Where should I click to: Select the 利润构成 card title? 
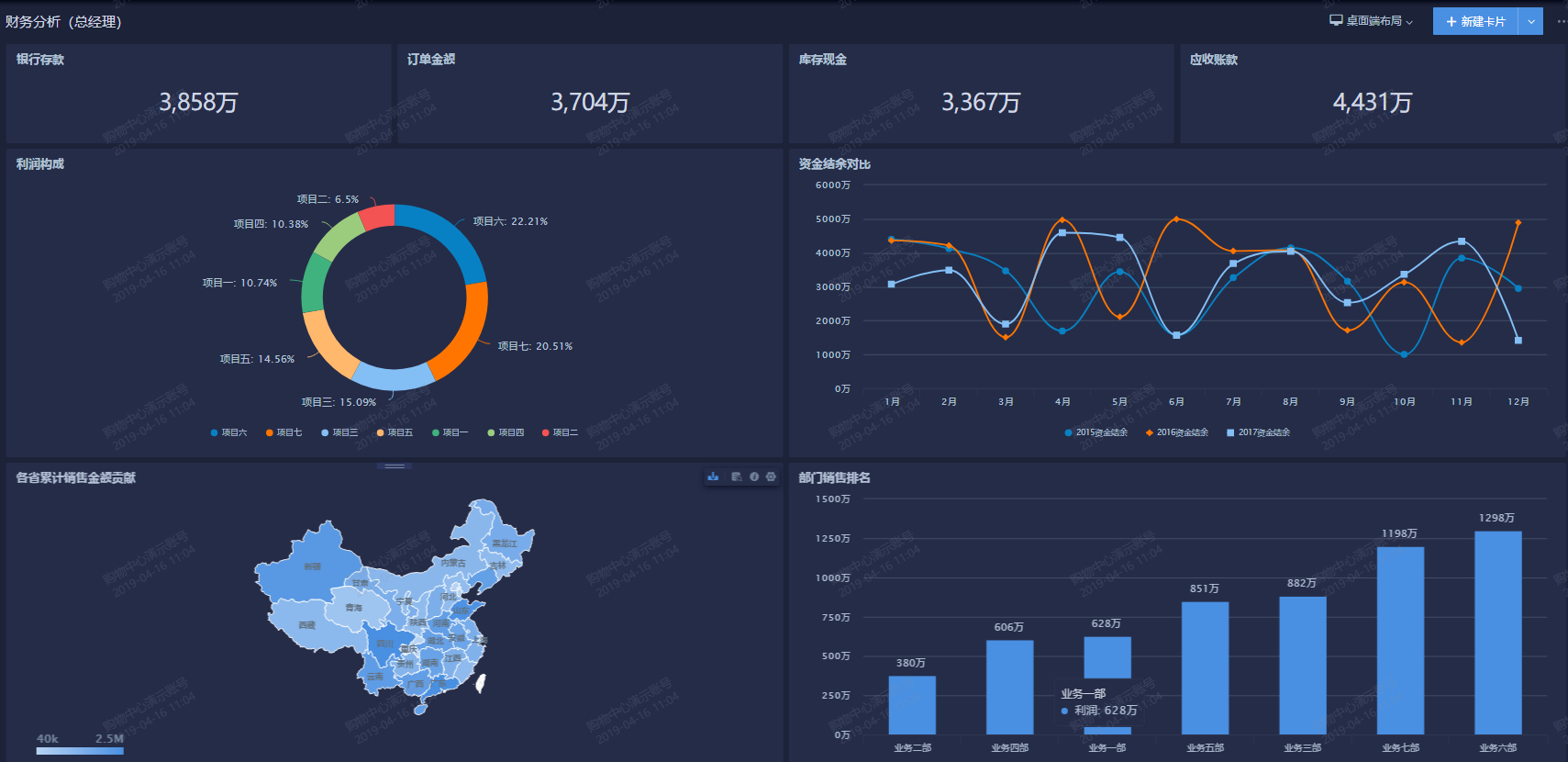click(x=40, y=163)
